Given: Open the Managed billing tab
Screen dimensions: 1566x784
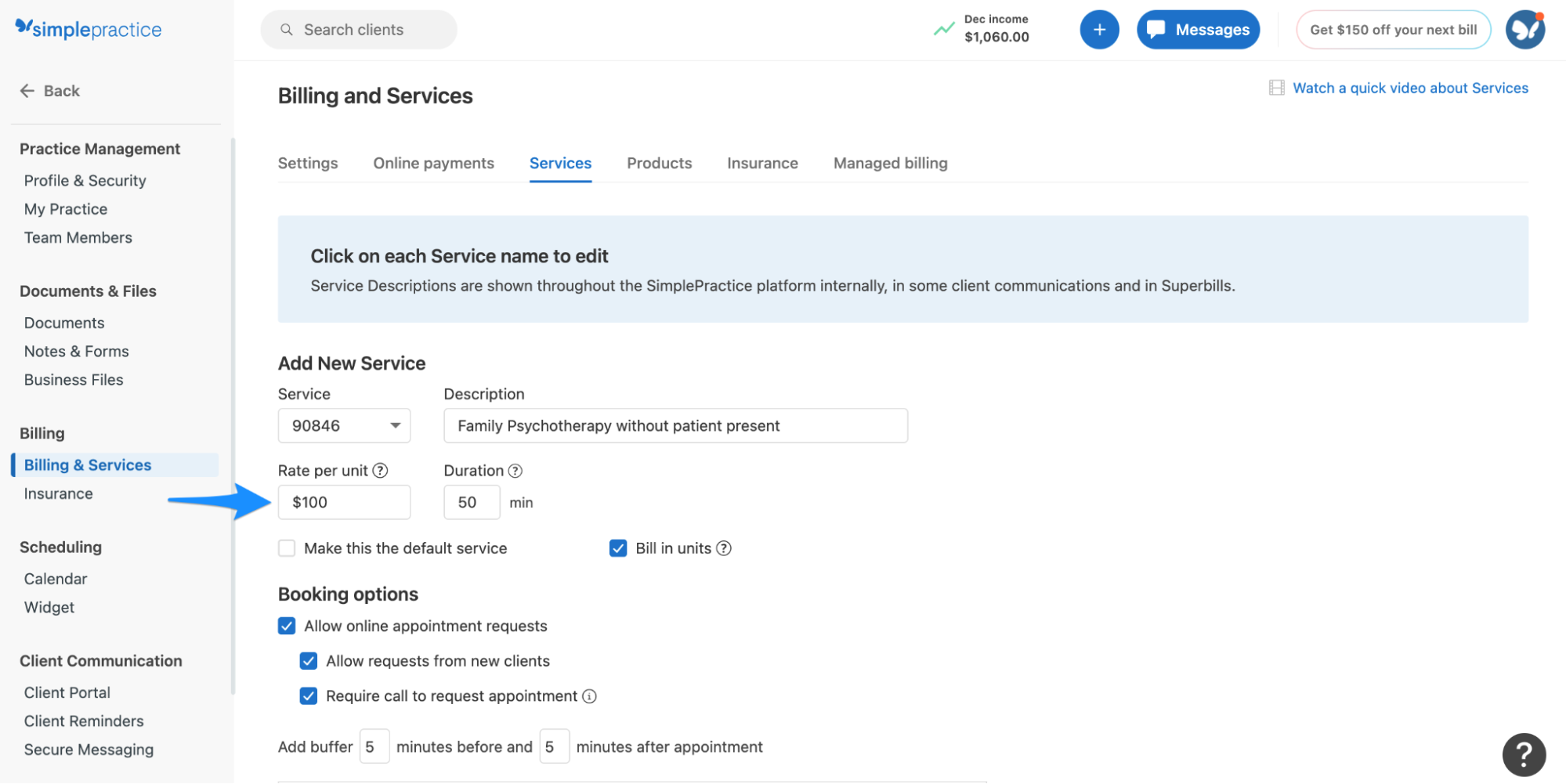Looking at the screenshot, I should (890, 163).
